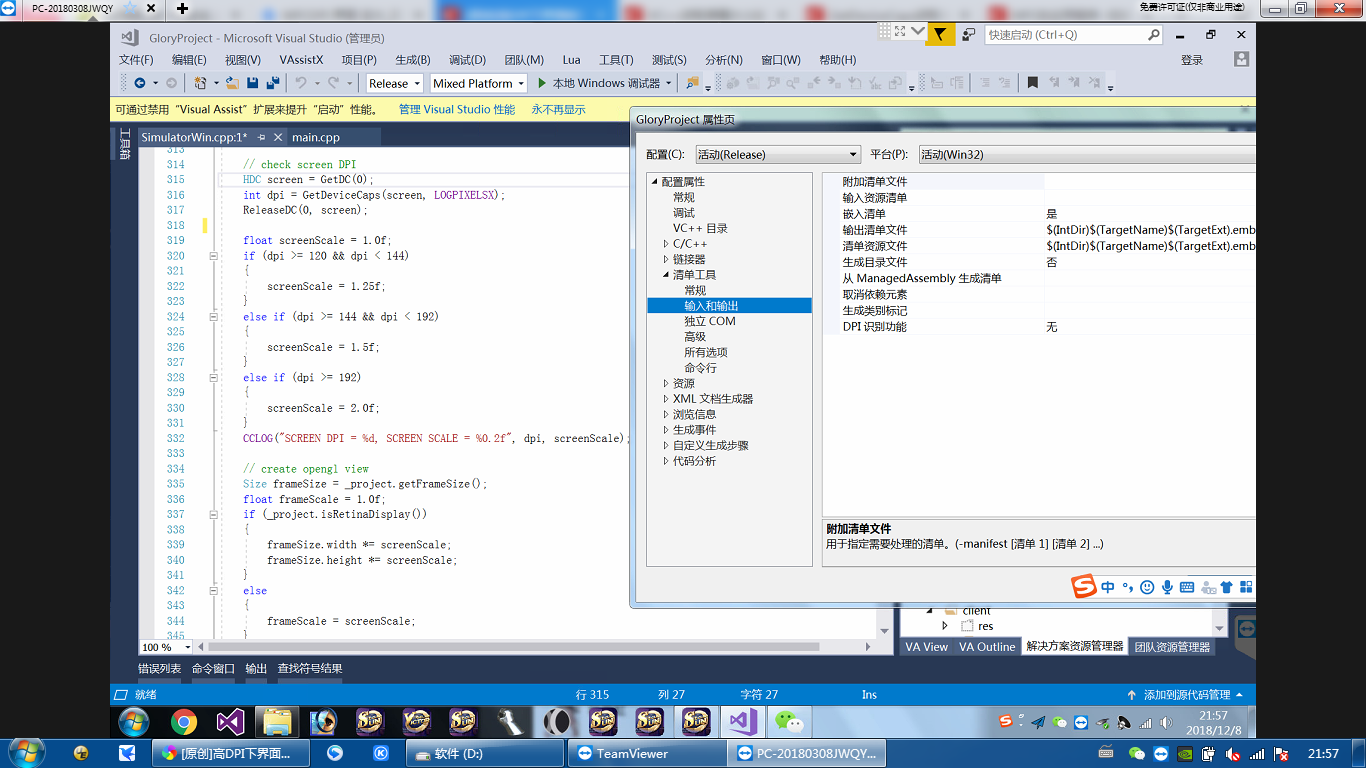This screenshot has height=768, width=1366.
Task: Click the navigate backward arrow in toolbar
Action: (x=140, y=83)
